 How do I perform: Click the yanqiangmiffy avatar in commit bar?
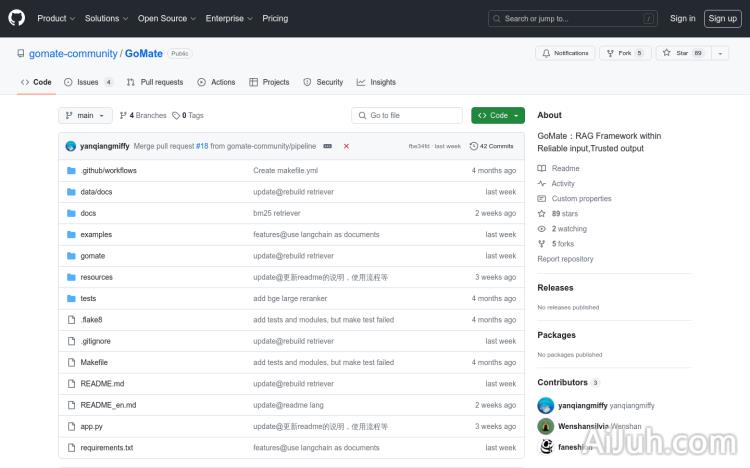pos(71,146)
